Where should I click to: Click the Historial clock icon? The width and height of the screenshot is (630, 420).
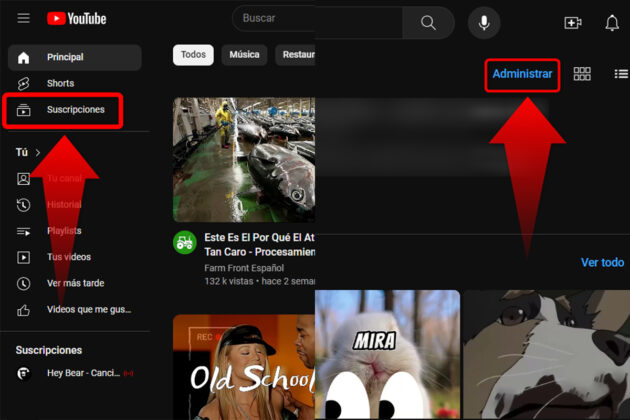(x=23, y=205)
